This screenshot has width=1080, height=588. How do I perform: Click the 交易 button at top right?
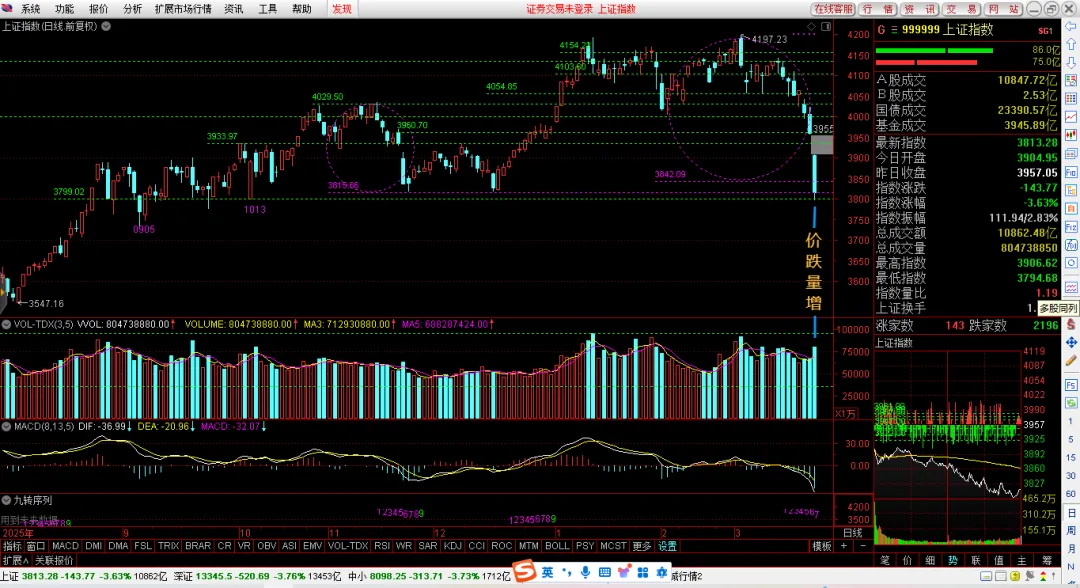[962, 9]
